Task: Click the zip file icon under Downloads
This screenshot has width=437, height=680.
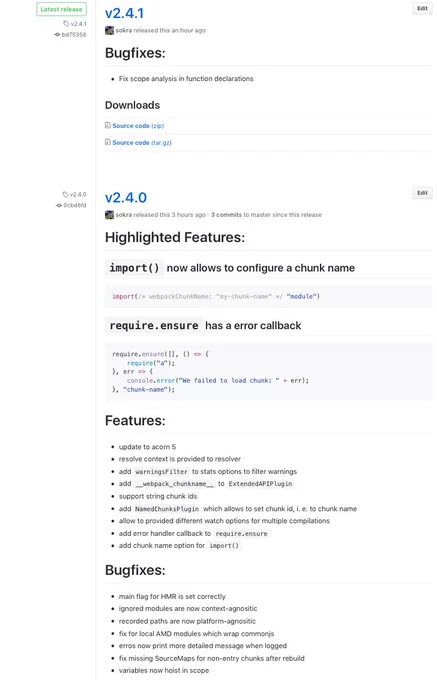Action: tap(108, 125)
